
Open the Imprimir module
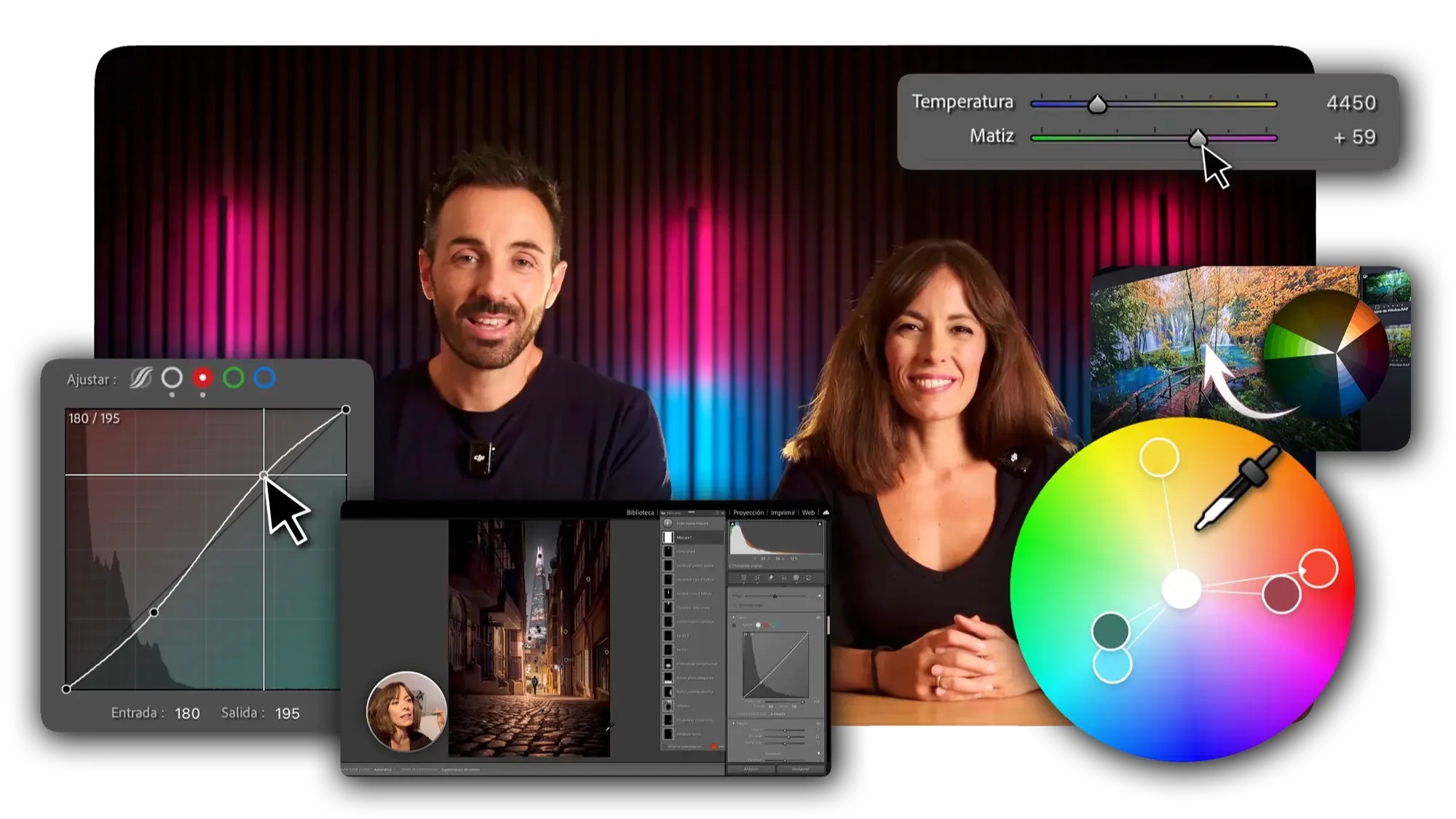point(783,513)
